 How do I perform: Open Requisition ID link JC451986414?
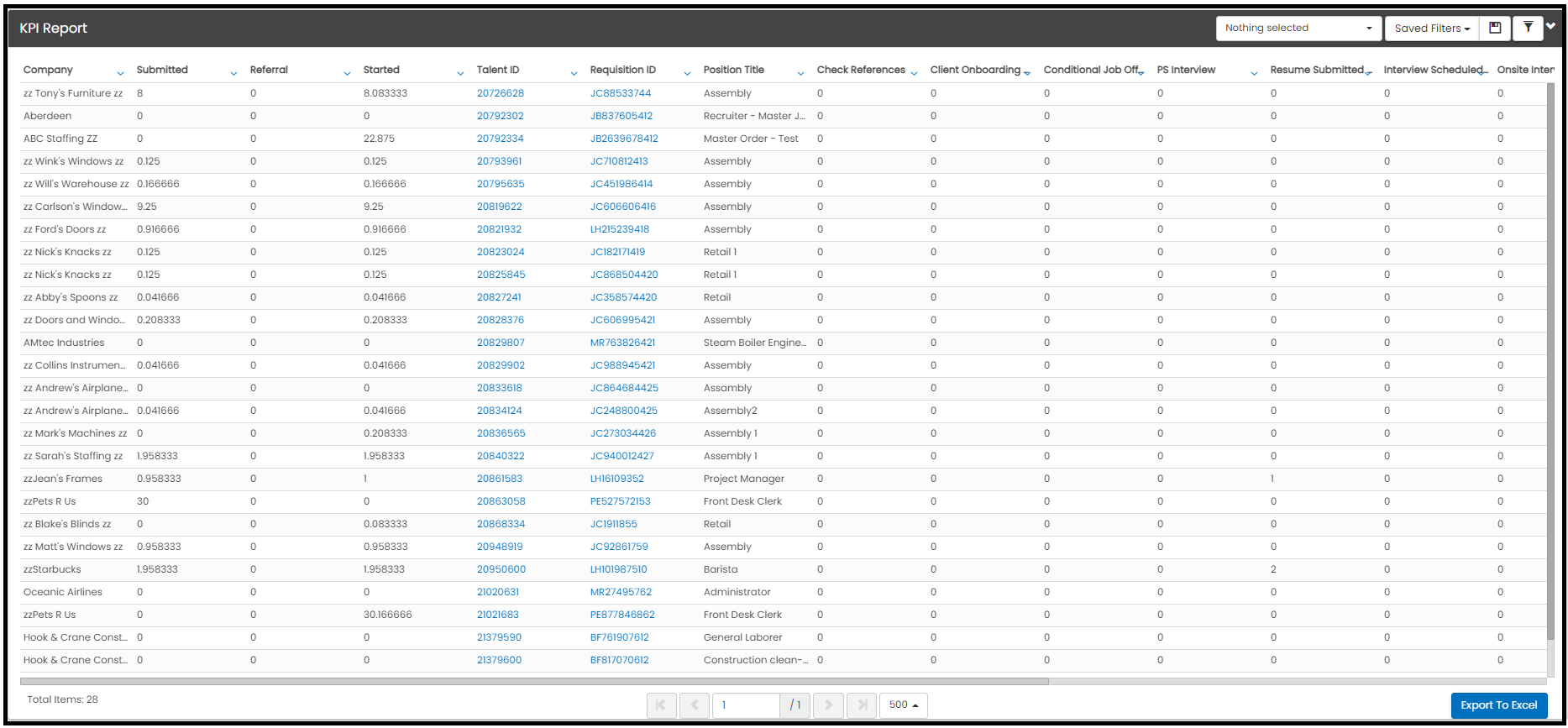621,184
